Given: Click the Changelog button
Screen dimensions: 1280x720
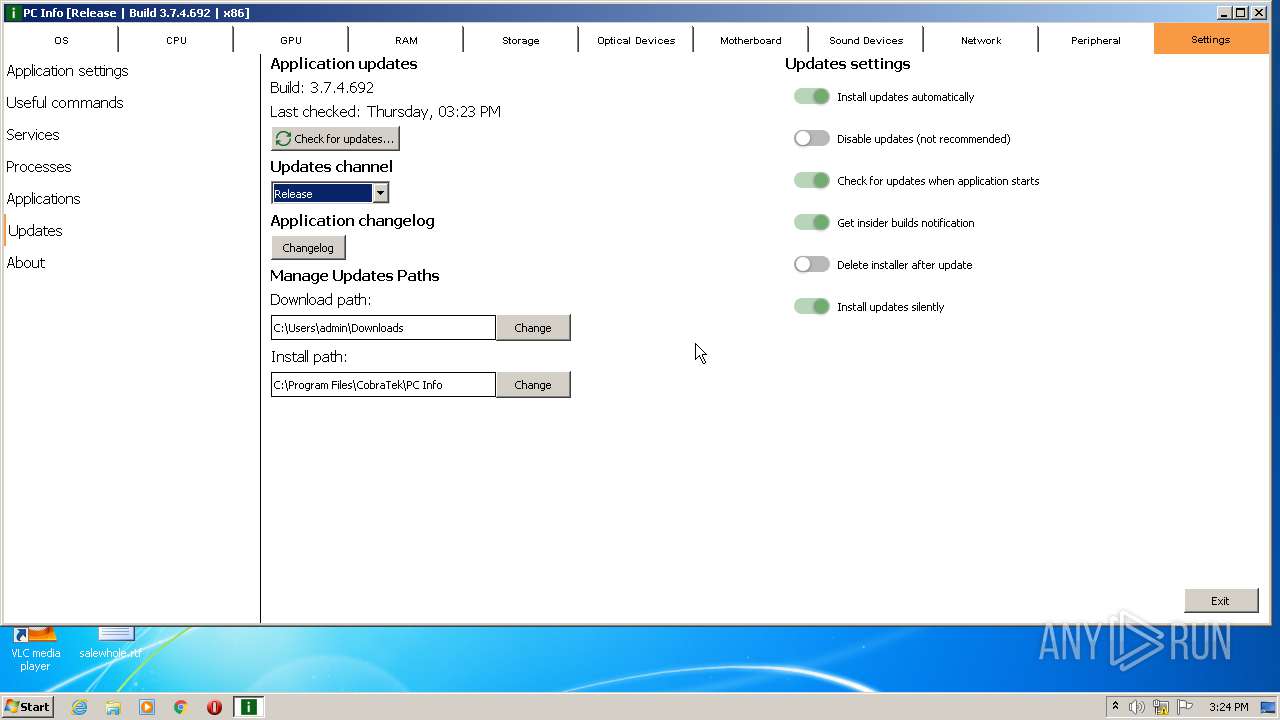Looking at the screenshot, I should 308,248.
